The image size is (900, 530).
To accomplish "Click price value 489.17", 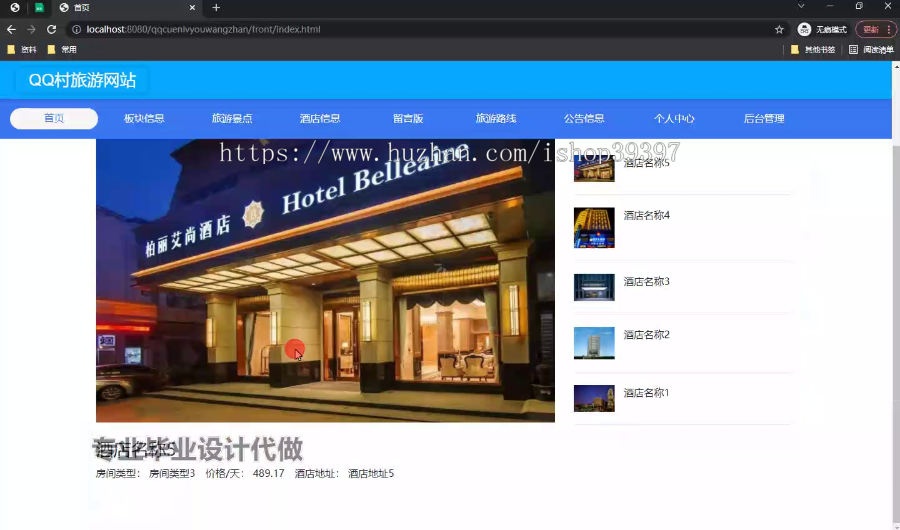I will point(269,474).
